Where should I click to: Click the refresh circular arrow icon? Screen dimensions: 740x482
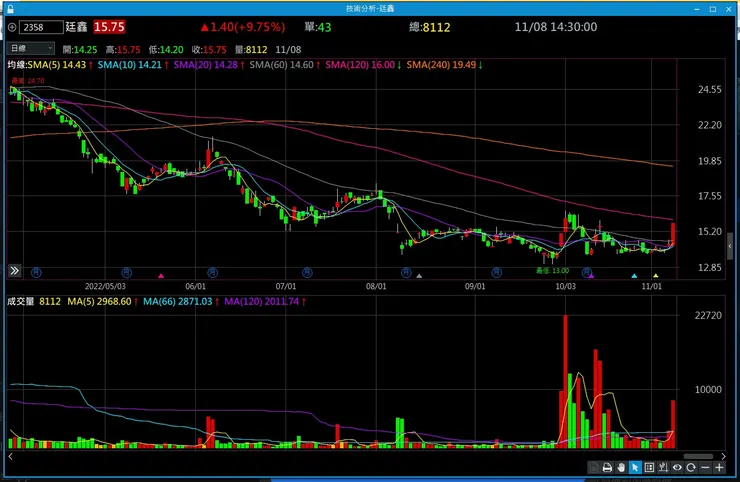click(691, 467)
